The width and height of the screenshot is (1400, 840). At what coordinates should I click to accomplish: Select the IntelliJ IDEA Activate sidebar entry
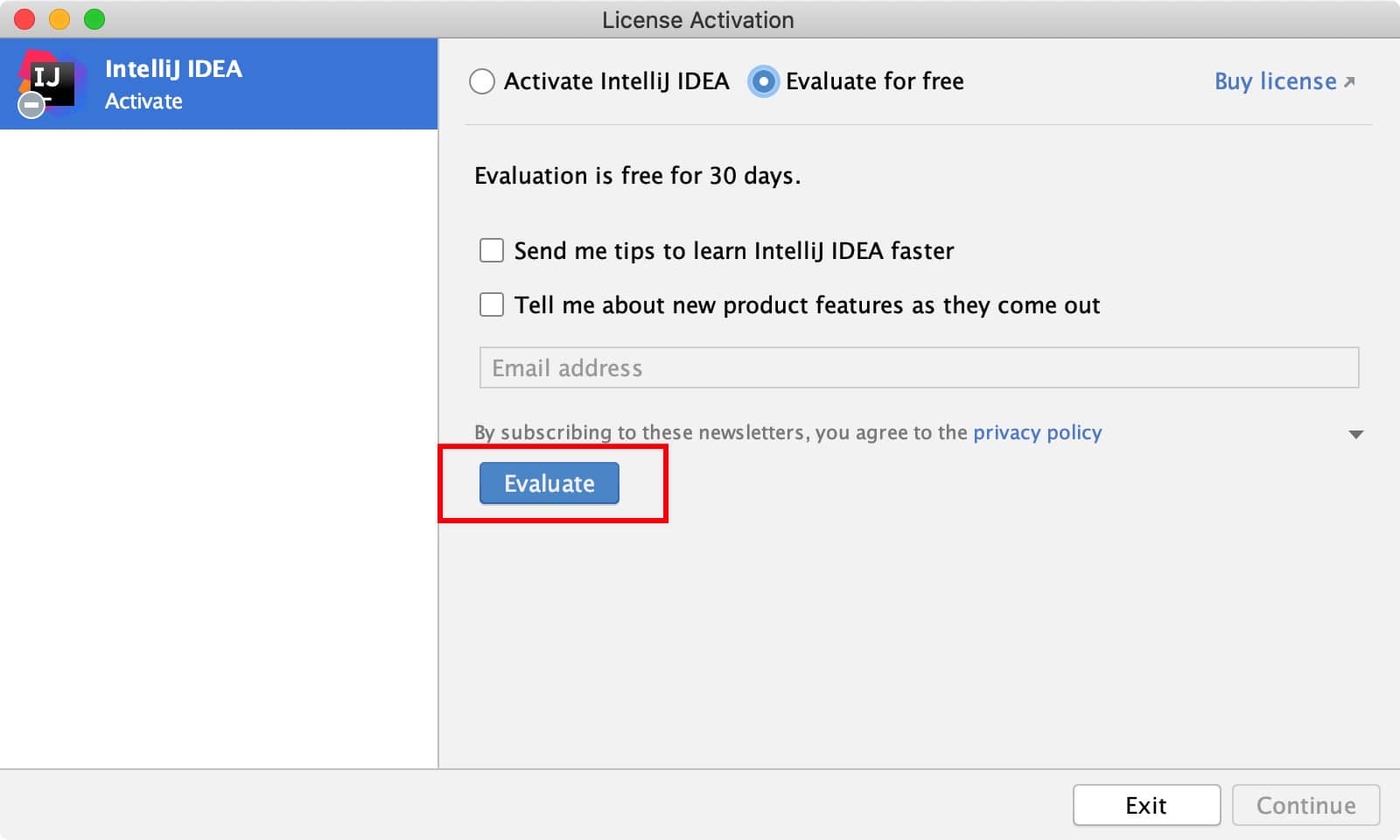(219, 84)
